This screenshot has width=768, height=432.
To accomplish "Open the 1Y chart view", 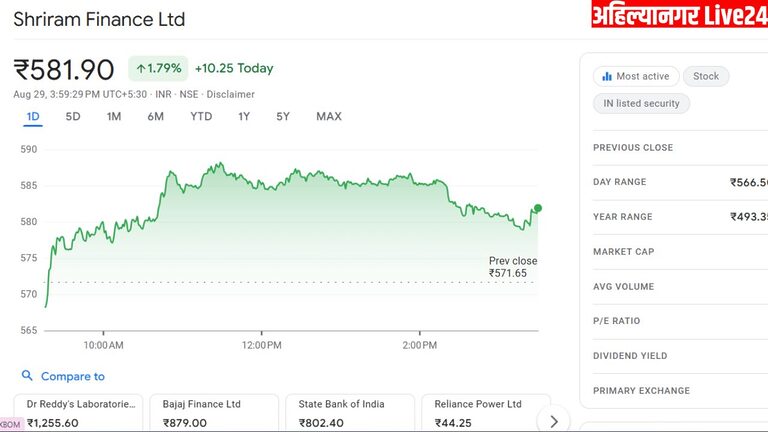I will pos(244,117).
